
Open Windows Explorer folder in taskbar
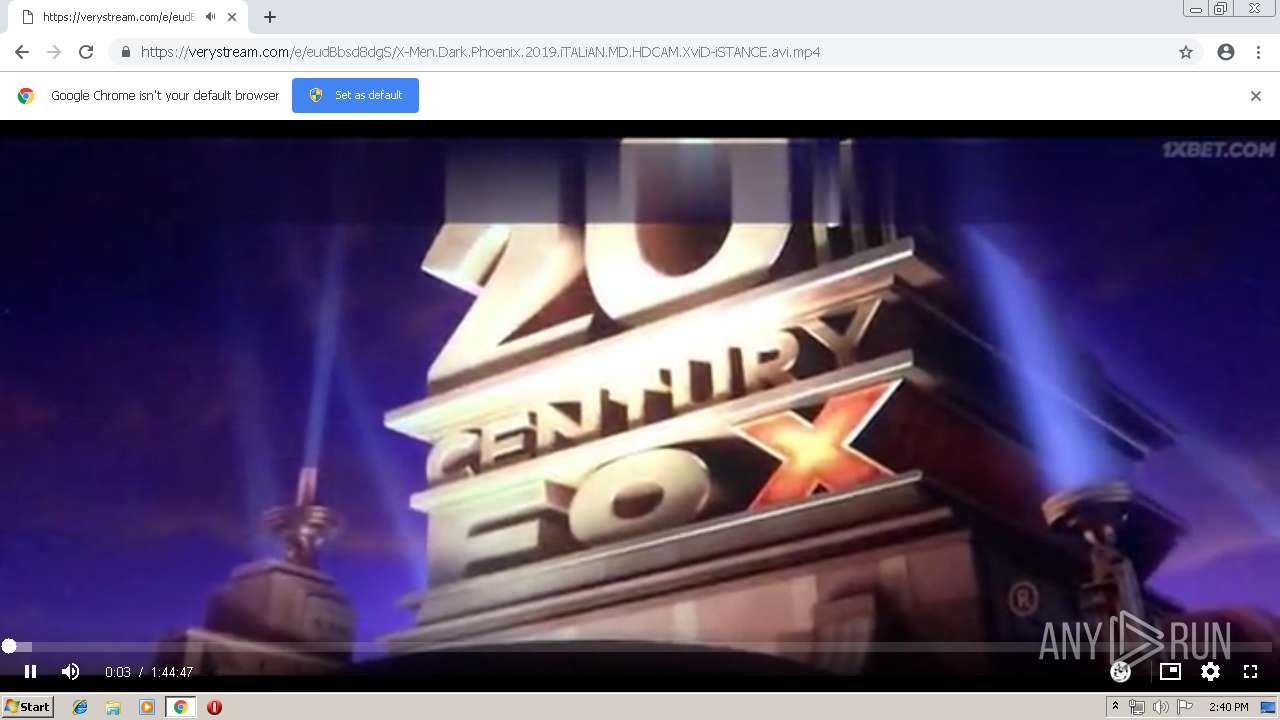click(x=113, y=707)
